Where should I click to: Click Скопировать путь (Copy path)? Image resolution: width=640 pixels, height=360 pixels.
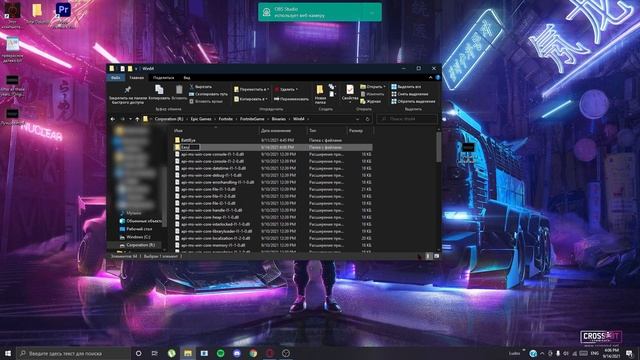[x=208, y=94]
